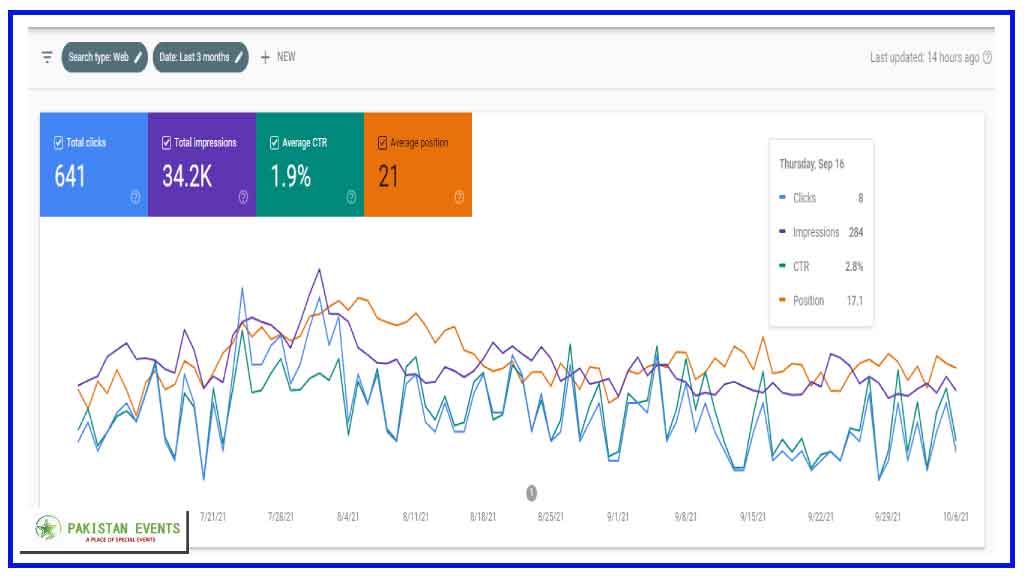
Task: Open help icon on Average CTR card
Action: [351, 197]
